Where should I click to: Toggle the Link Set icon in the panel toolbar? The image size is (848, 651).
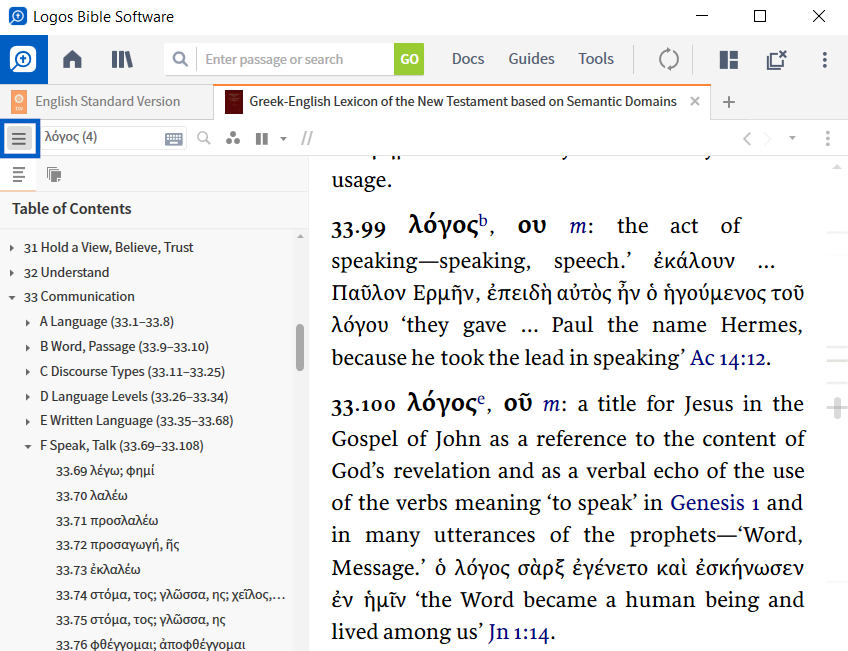click(x=233, y=138)
